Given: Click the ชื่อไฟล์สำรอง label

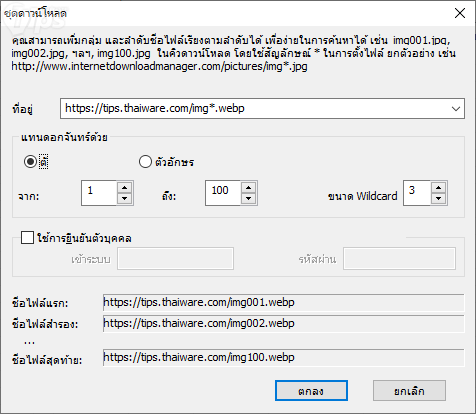Looking at the screenshot, I should (45, 324).
